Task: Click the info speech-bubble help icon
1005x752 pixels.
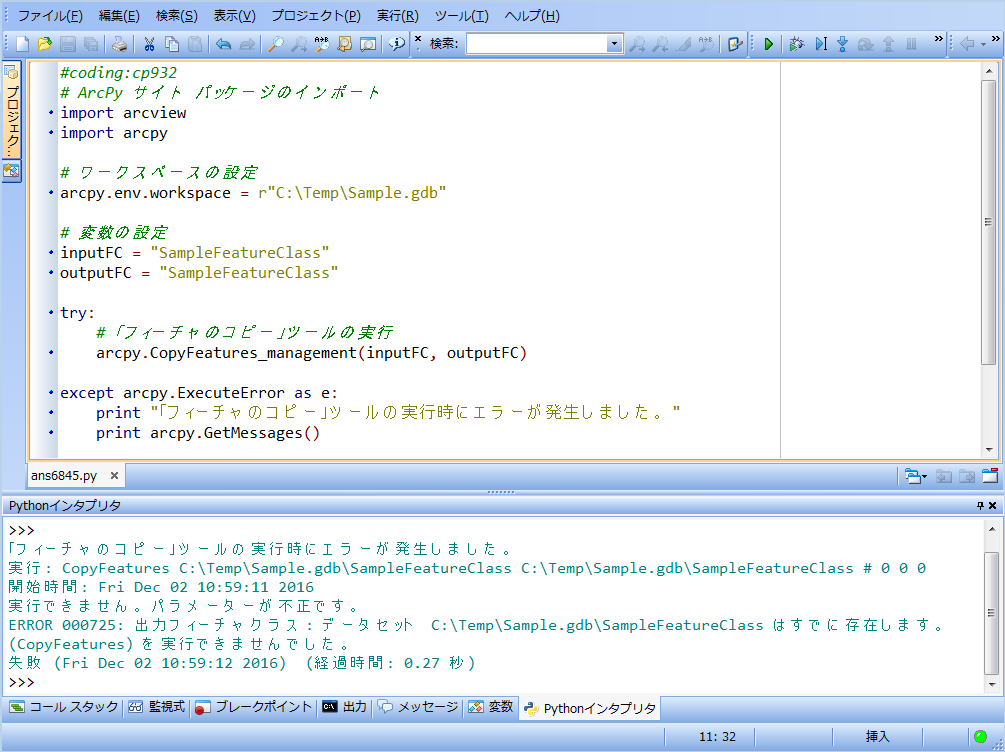Action: click(397, 44)
